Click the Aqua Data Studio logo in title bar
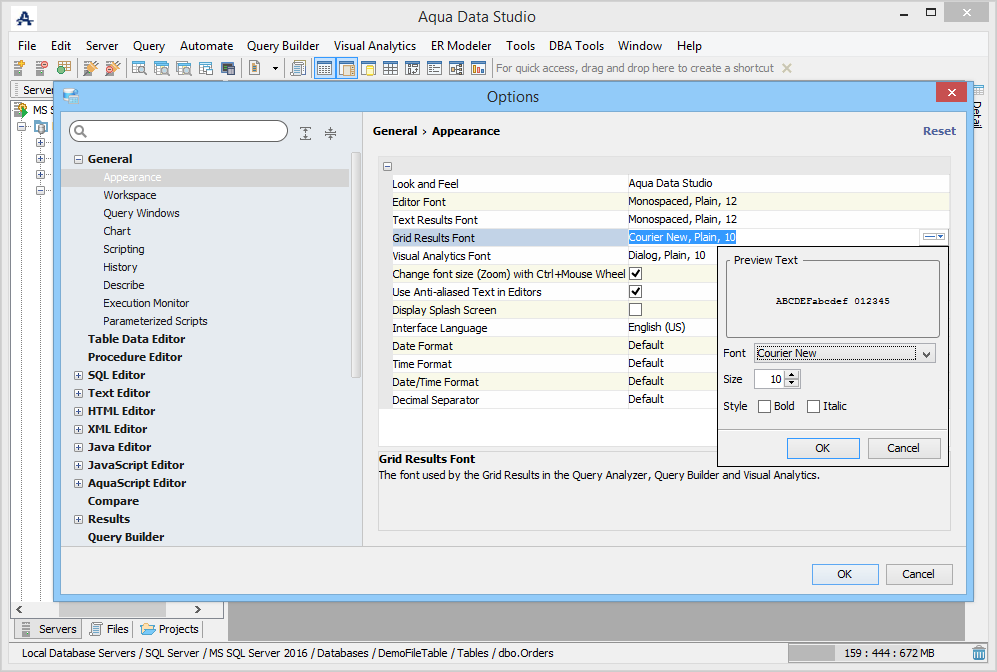Screen dimensions: 997x672 25,17
